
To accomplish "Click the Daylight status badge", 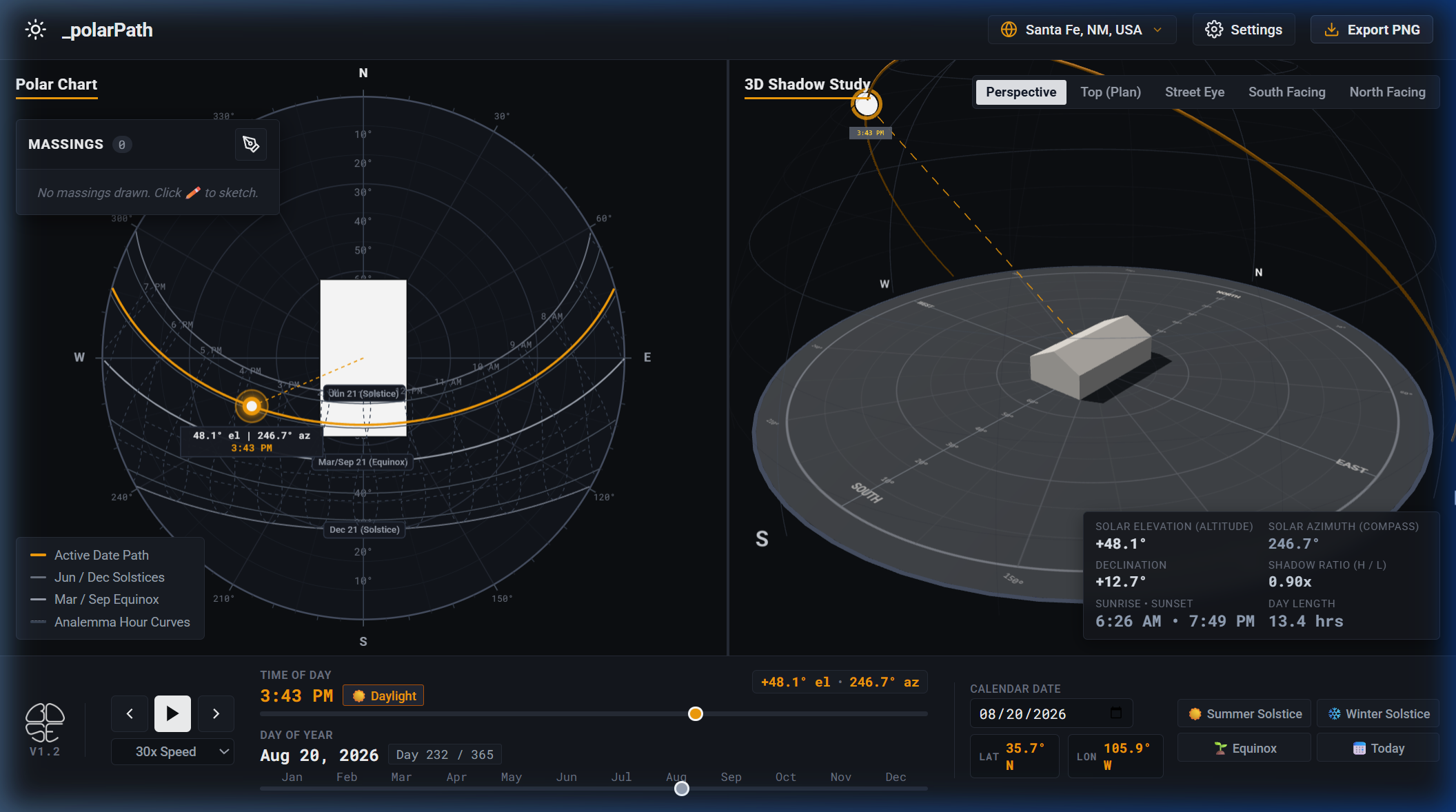I will pyautogui.click(x=383, y=696).
